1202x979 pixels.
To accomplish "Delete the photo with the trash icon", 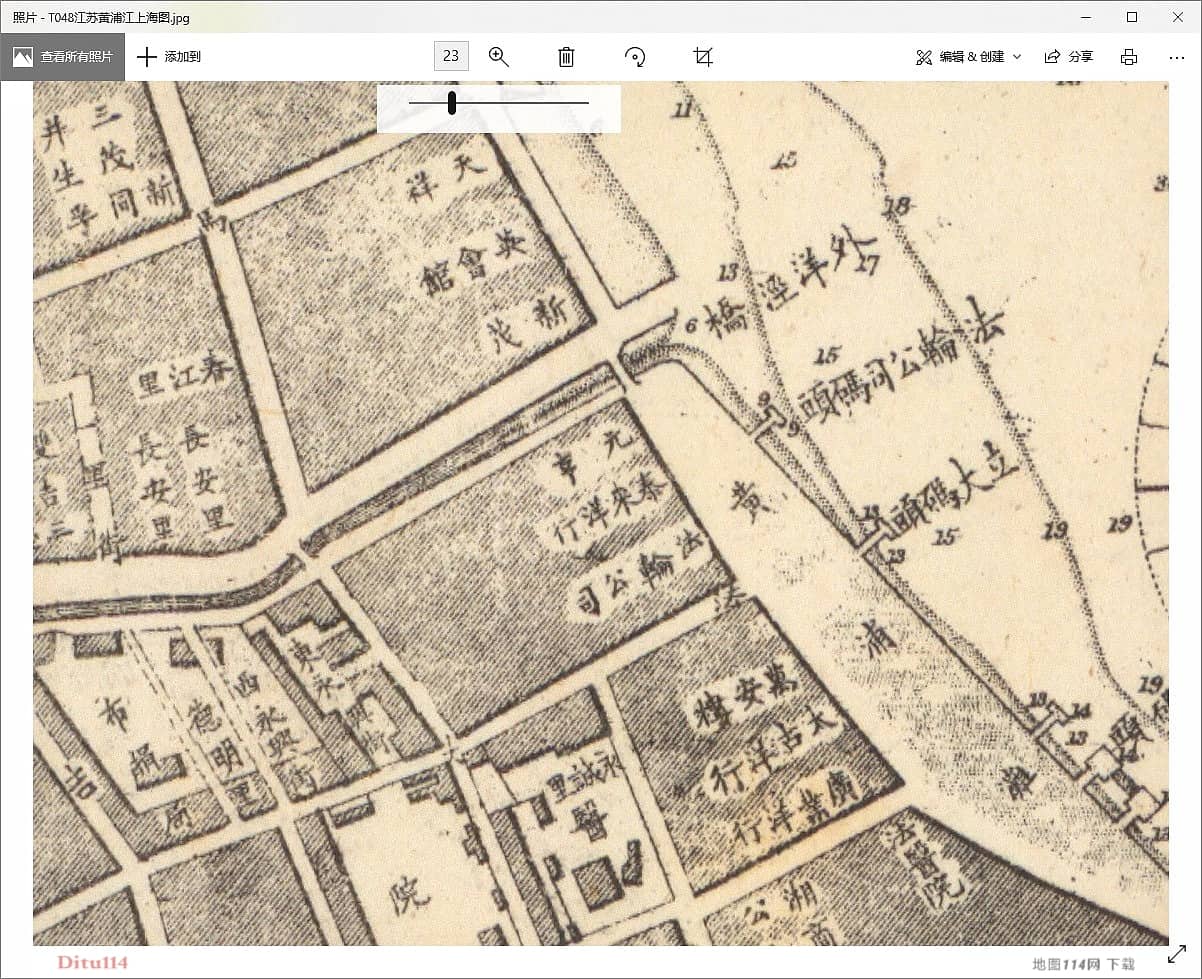I will click(x=566, y=57).
